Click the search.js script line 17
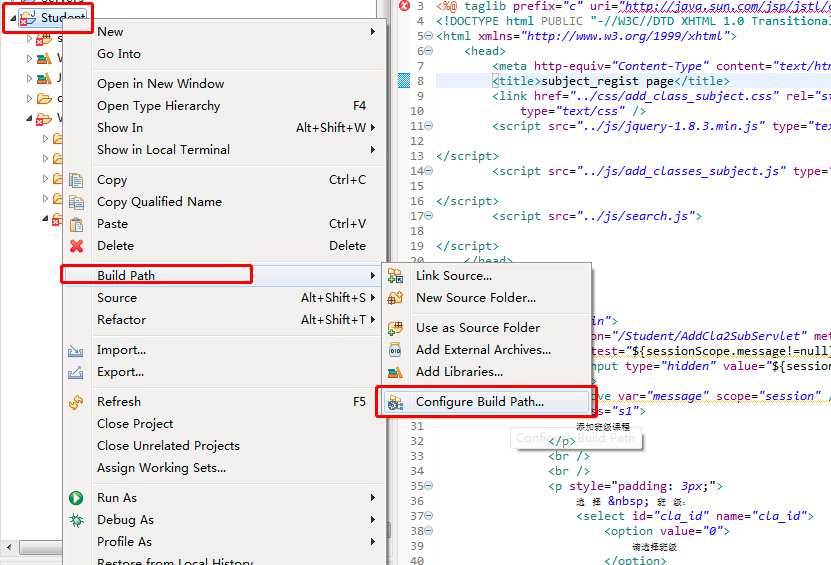Viewport: 831px width, 565px height. click(x=597, y=216)
